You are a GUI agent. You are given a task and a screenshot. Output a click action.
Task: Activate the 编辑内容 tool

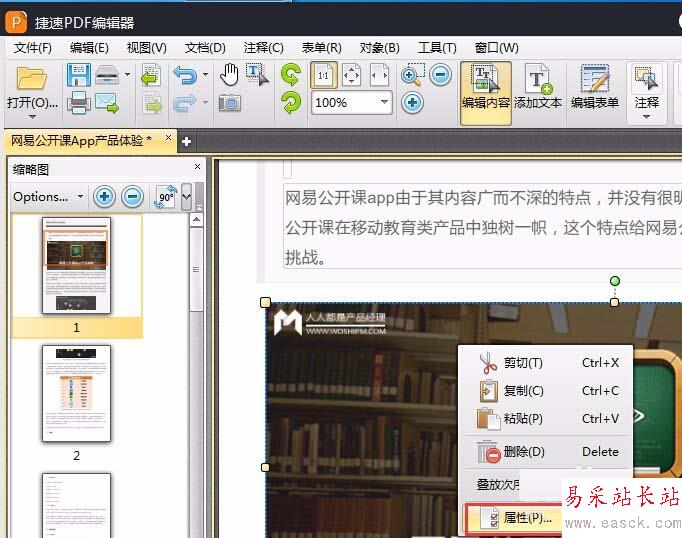[x=485, y=93]
